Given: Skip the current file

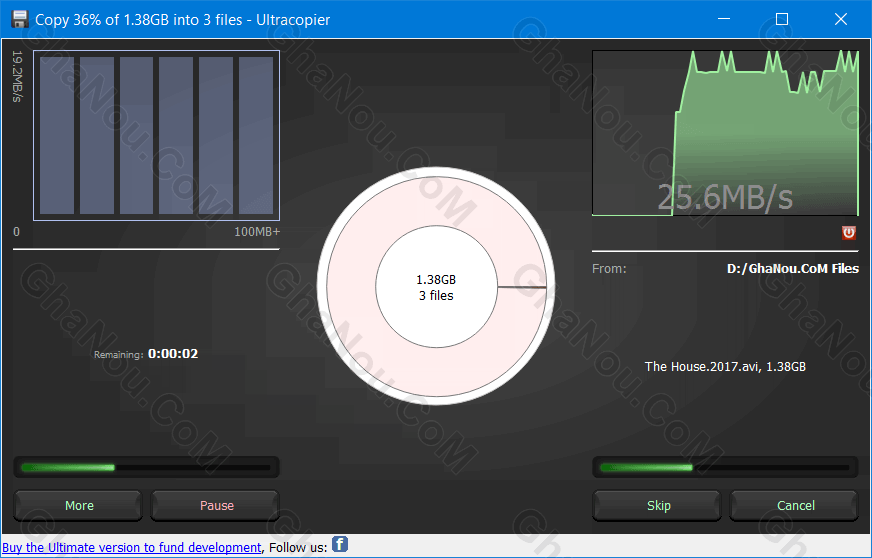Looking at the screenshot, I should coord(658,505).
